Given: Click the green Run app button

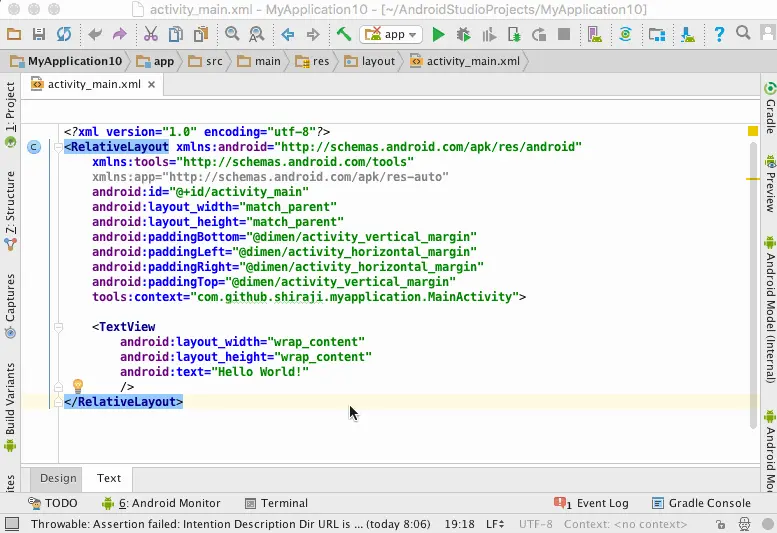Looking at the screenshot, I should (x=438, y=34).
